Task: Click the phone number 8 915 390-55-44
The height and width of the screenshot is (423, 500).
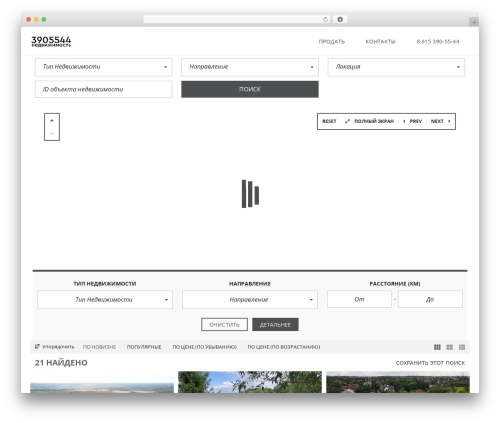Action: tap(438, 42)
